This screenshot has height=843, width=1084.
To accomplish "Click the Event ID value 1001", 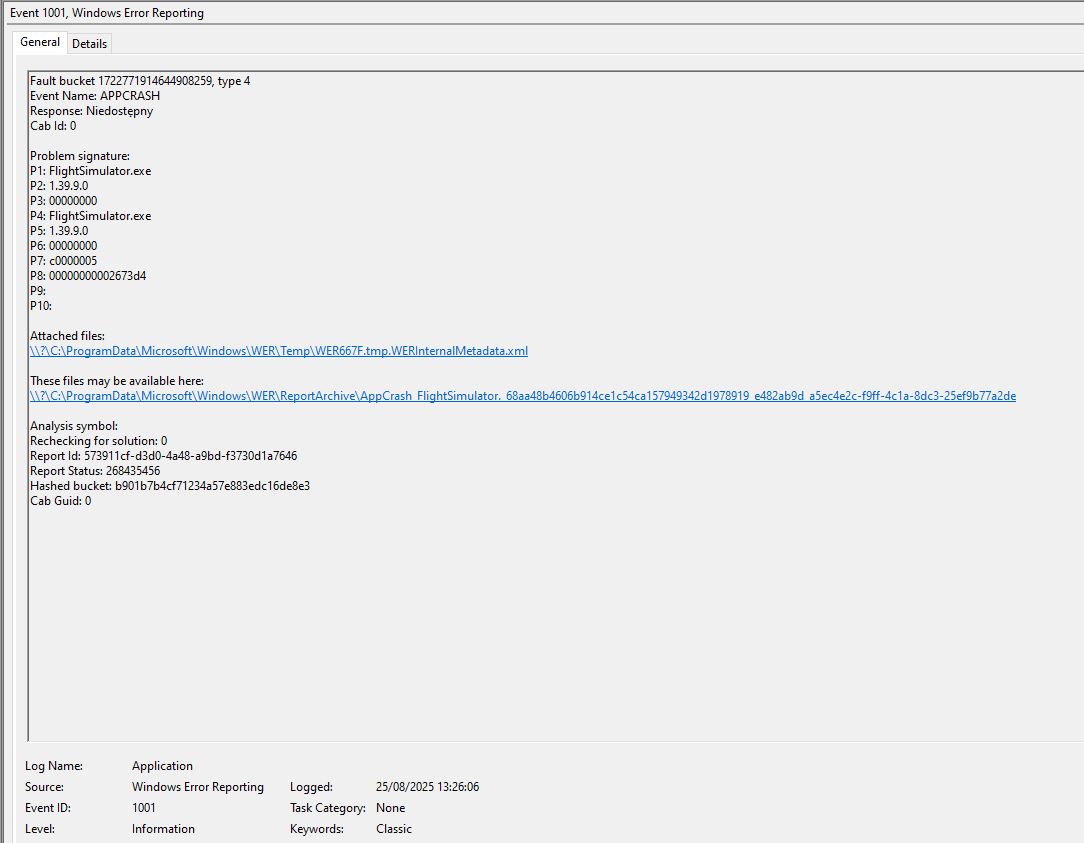I will pyautogui.click(x=144, y=808).
